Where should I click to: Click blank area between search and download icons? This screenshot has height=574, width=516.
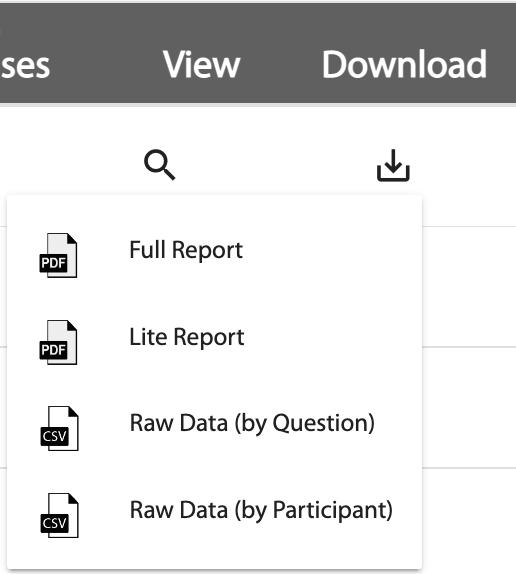point(276,165)
